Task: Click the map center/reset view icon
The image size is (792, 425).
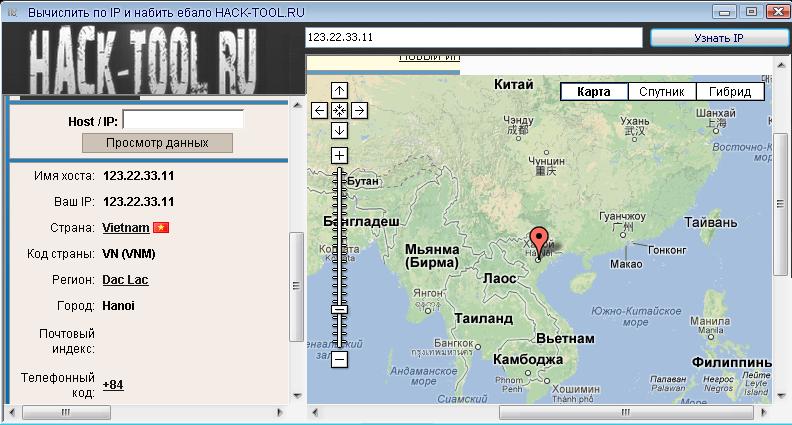Action: point(339,110)
